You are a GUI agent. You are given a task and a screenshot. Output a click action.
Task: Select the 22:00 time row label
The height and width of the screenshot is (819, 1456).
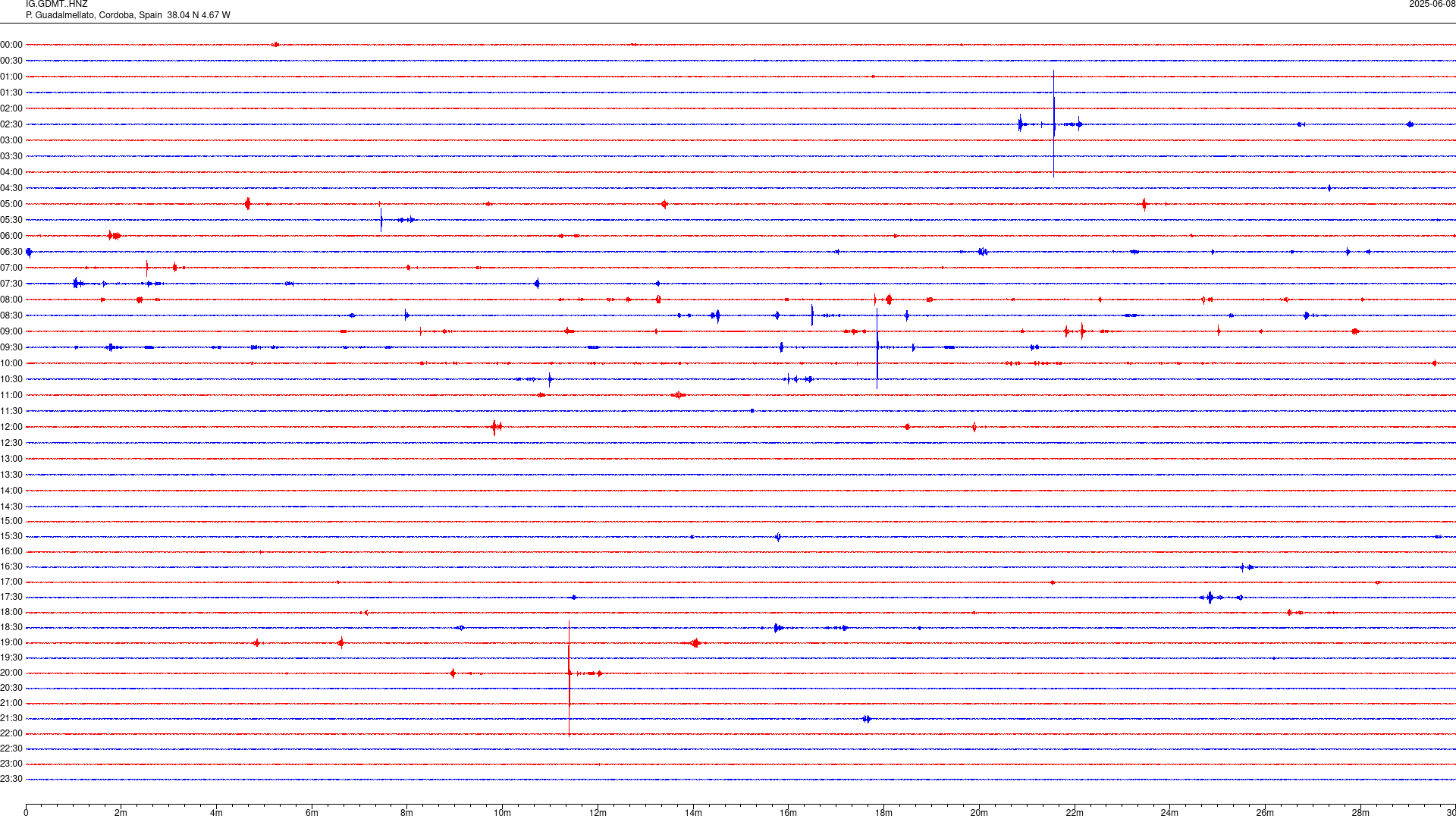click(11, 733)
